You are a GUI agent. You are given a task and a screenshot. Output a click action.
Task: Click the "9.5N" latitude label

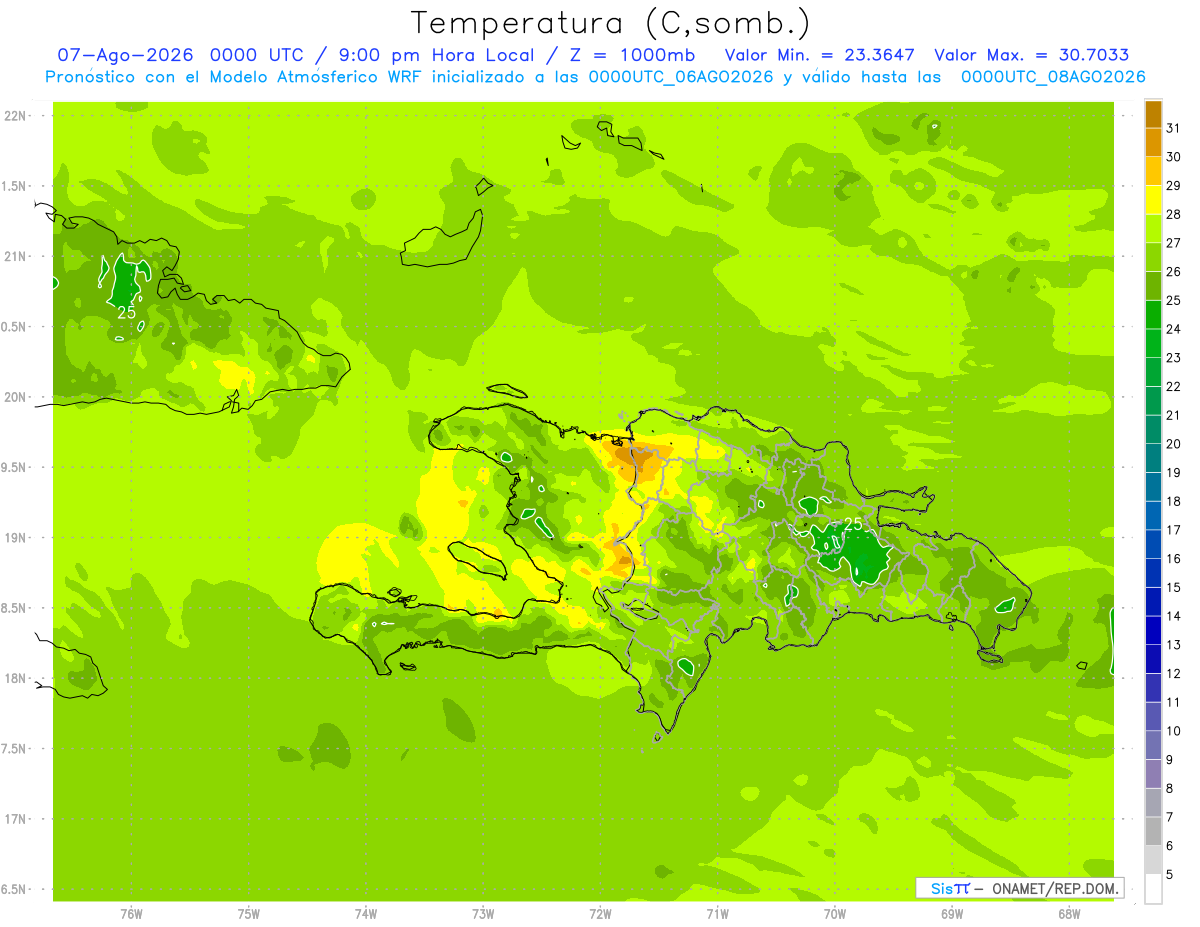pyautogui.click(x=15, y=468)
